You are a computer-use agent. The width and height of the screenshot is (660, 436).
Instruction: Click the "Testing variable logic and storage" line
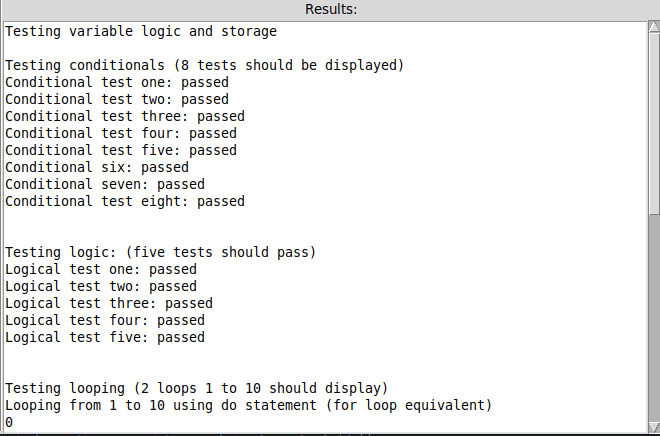[x=141, y=31]
